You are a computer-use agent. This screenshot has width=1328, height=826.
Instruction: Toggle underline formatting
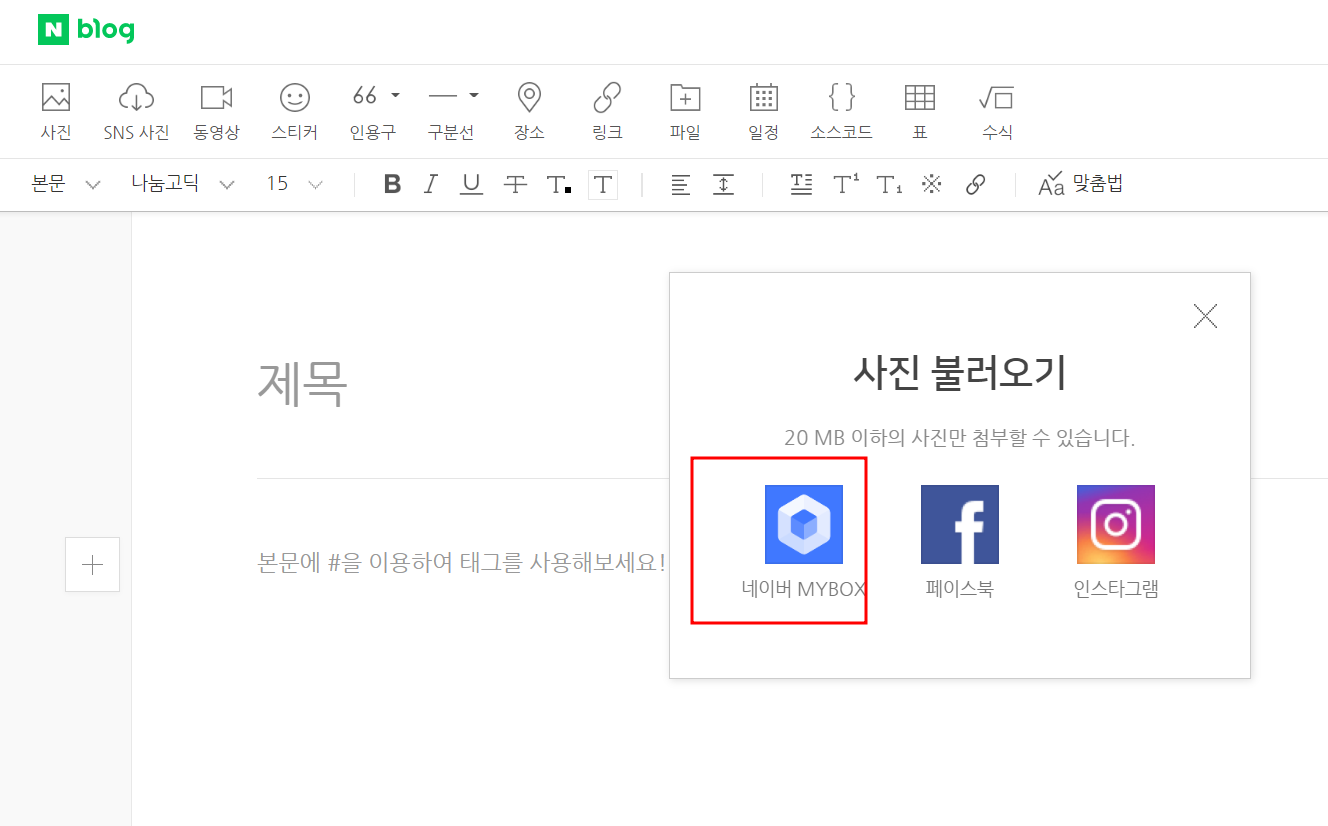(471, 184)
